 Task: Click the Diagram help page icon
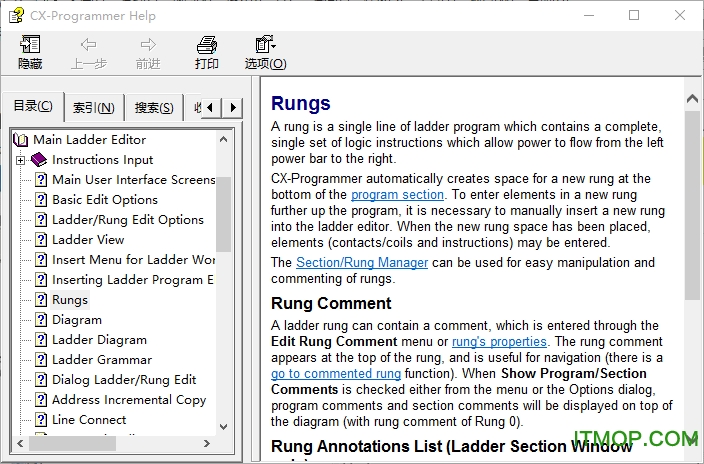point(41,320)
